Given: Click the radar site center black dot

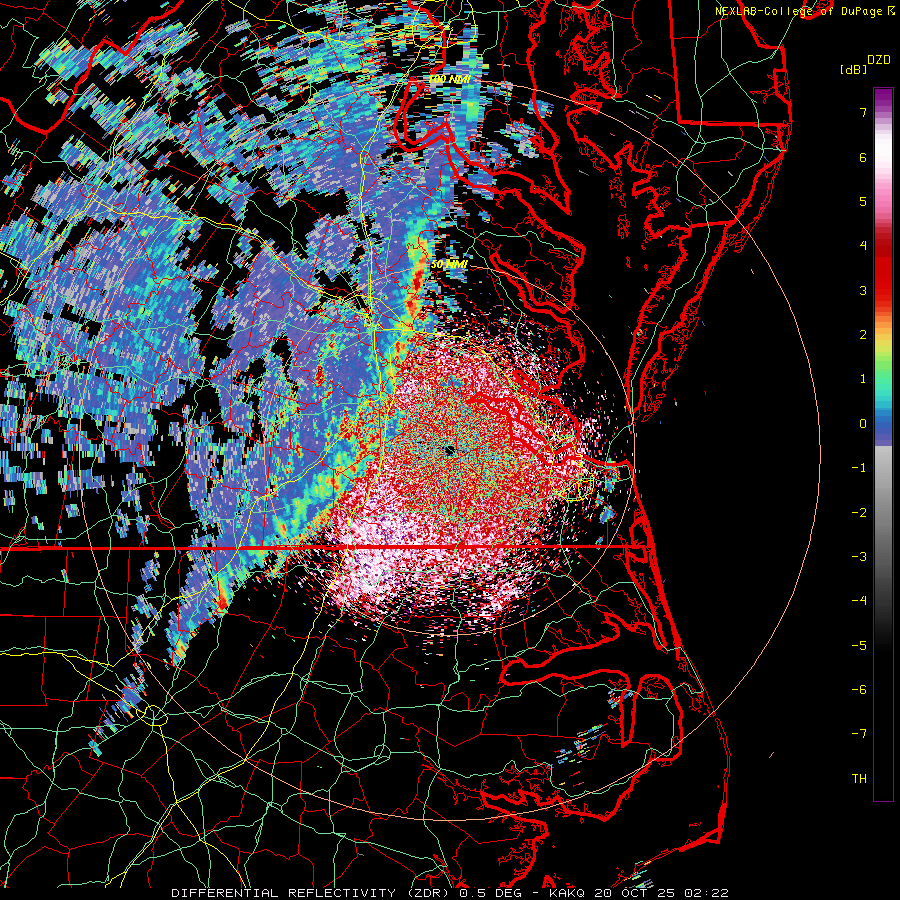Looking at the screenshot, I should (449, 451).
